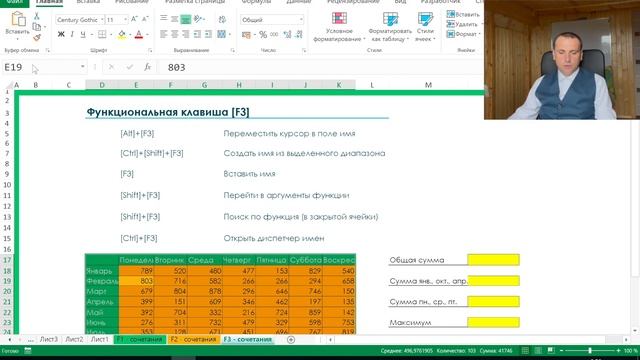640x360 pixels.
Task: Toggle Italic formatting
Action: 72,34
